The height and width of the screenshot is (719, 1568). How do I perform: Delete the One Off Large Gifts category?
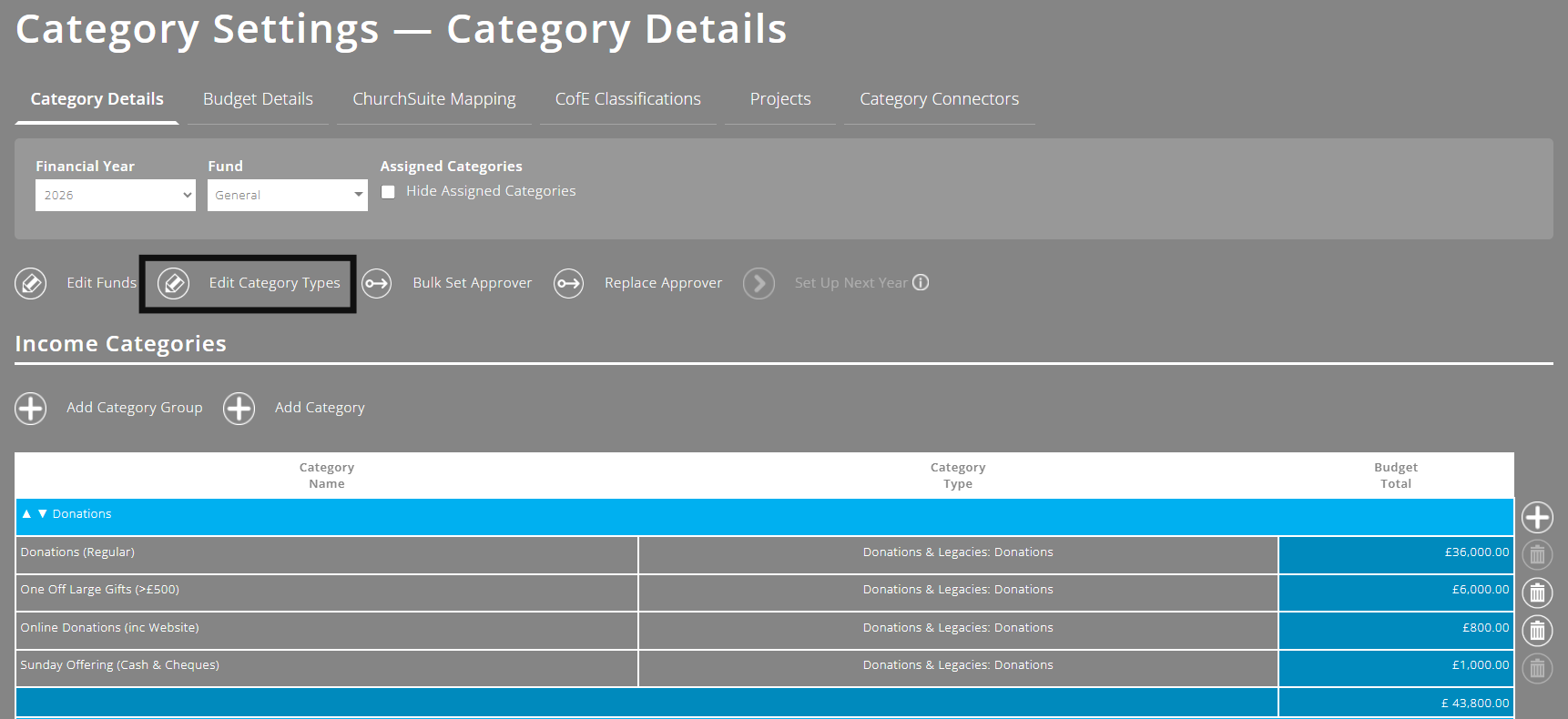1537,592
